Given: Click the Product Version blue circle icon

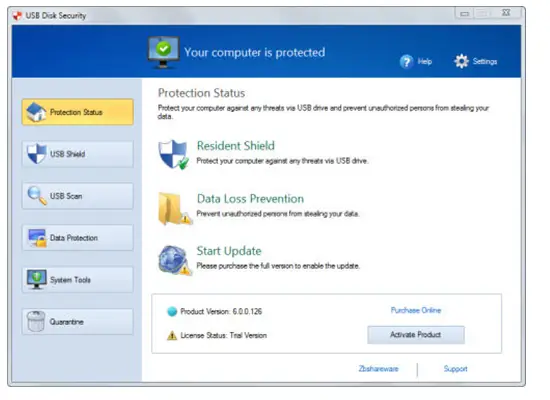Looking at the screenshot, I should pos(172,311).
